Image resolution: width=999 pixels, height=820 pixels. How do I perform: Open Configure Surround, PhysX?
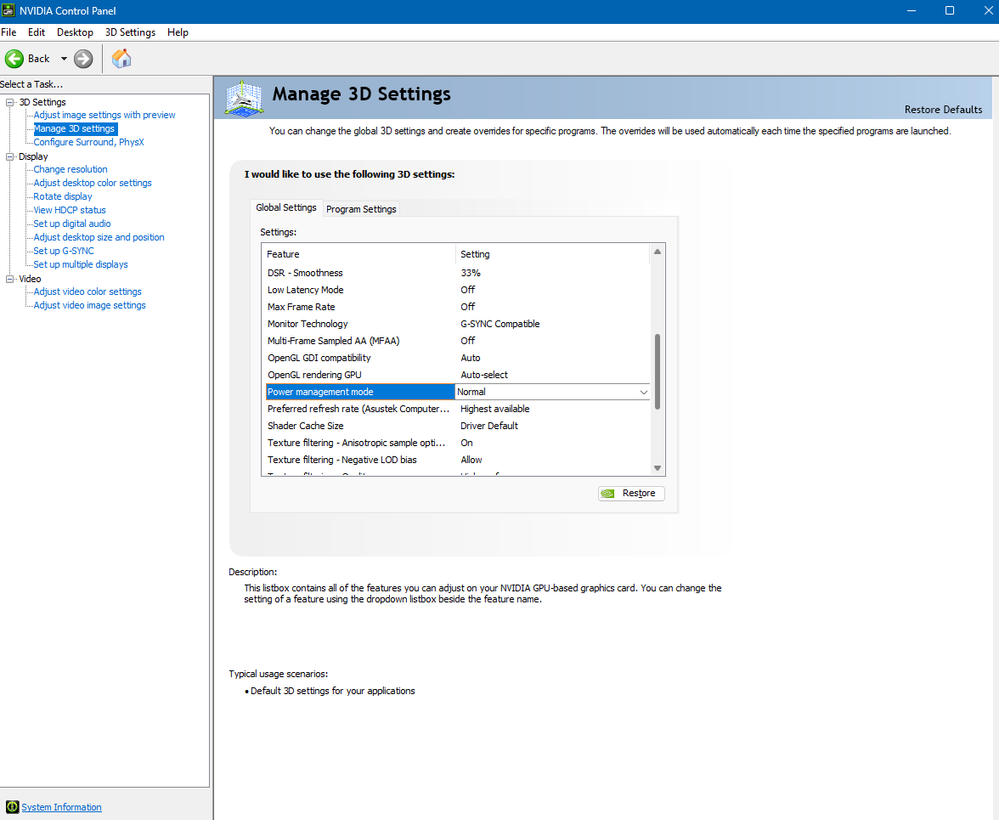89,142
